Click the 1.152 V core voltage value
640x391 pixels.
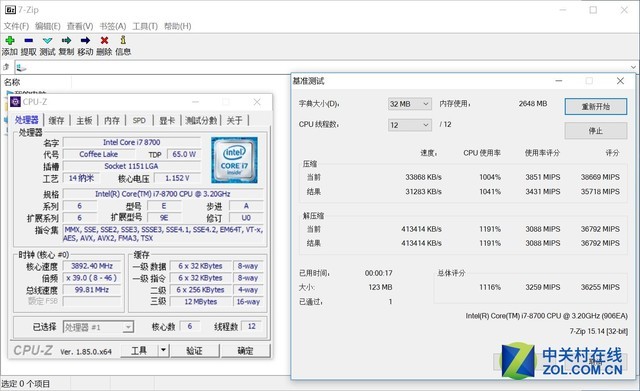tap(177, 178)
